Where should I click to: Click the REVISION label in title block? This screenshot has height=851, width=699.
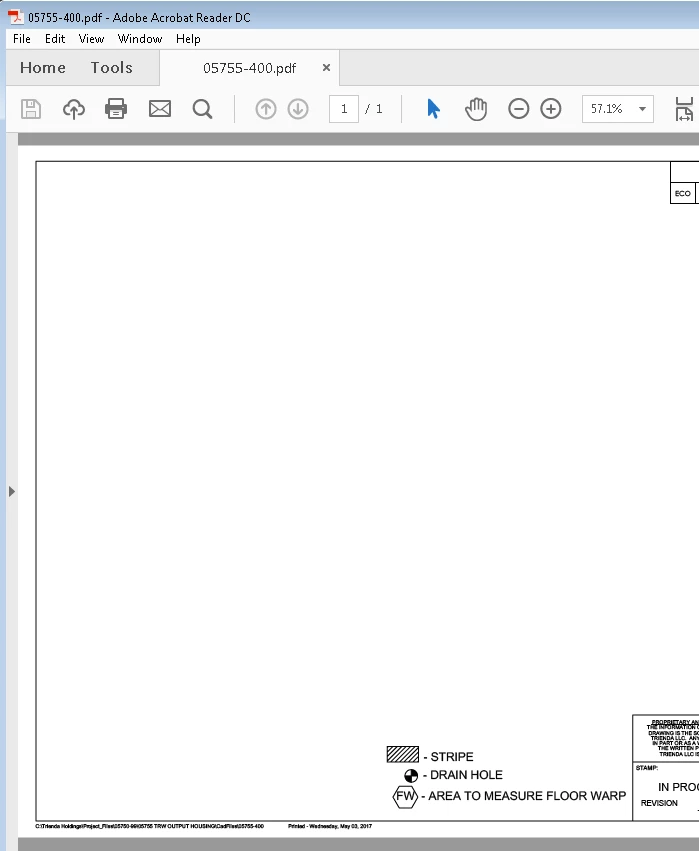[x=659, y=803]
